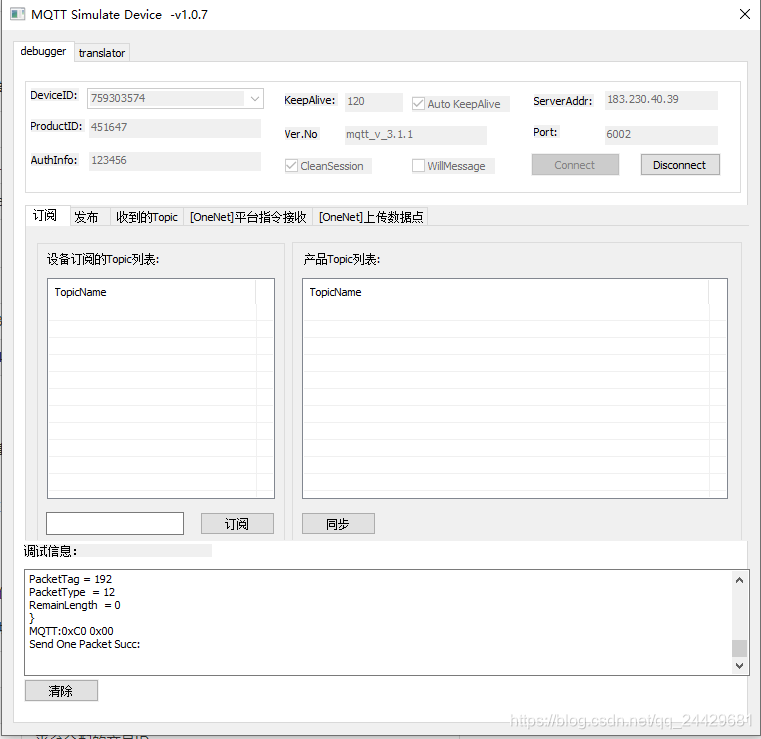The height and width of the screenshot is (739, 761).
Task: Click the log line 'MQTT:0xC0 0x00'
Action: pos(71,631)
